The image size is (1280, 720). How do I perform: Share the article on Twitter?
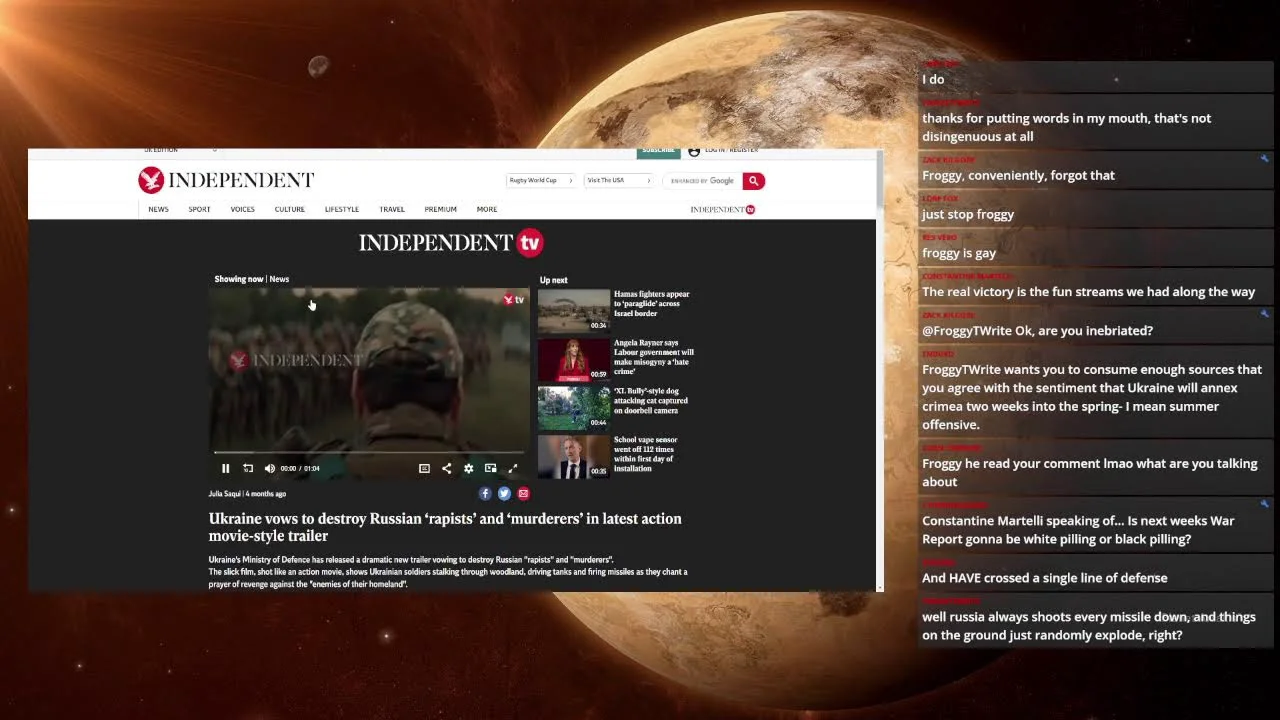click(504, 493)
